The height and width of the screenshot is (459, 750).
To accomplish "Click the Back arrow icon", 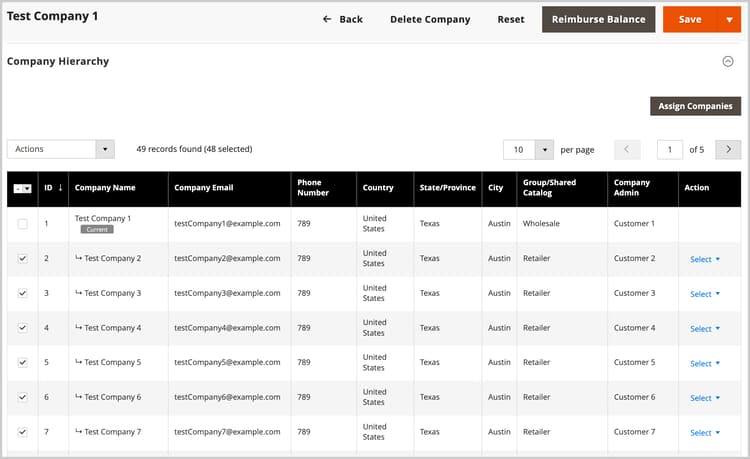I will (x=327, y=19).
